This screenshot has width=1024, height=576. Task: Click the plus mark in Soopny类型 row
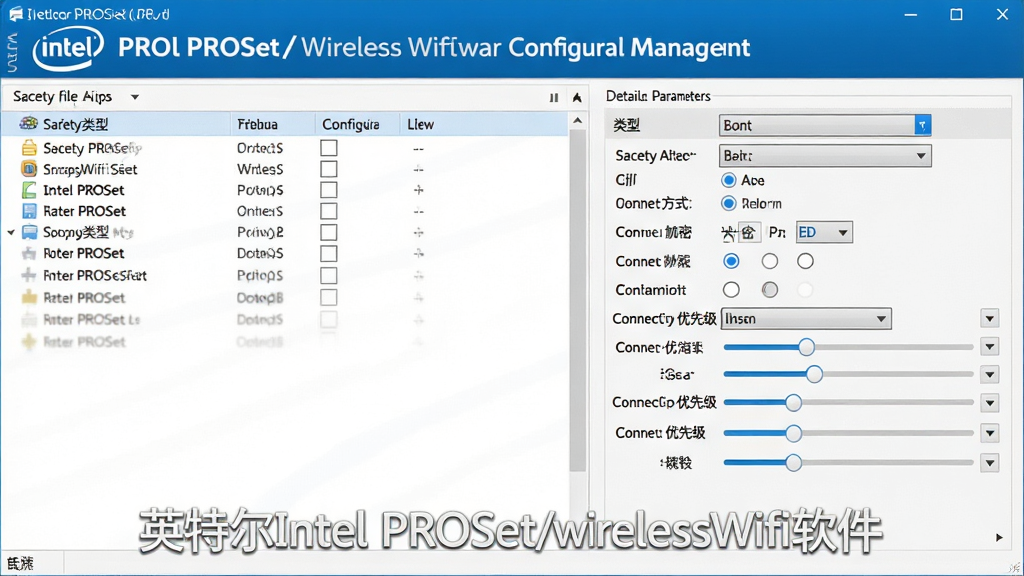419,232
